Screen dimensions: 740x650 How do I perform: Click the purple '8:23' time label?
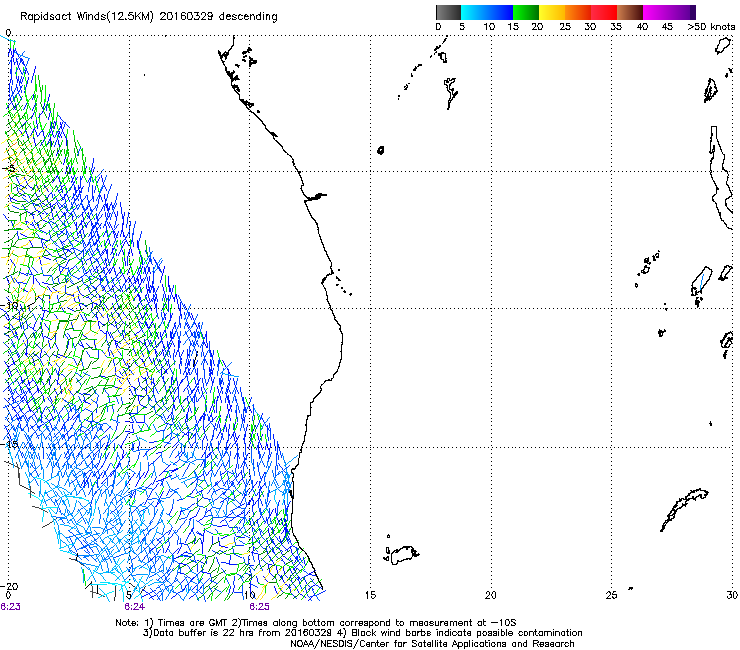click(10, 607)
